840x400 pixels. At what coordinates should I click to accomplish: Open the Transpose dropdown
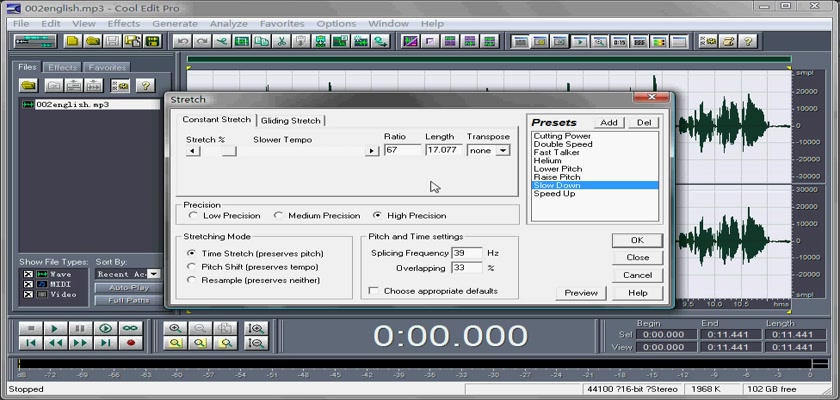tap(502, 150)
